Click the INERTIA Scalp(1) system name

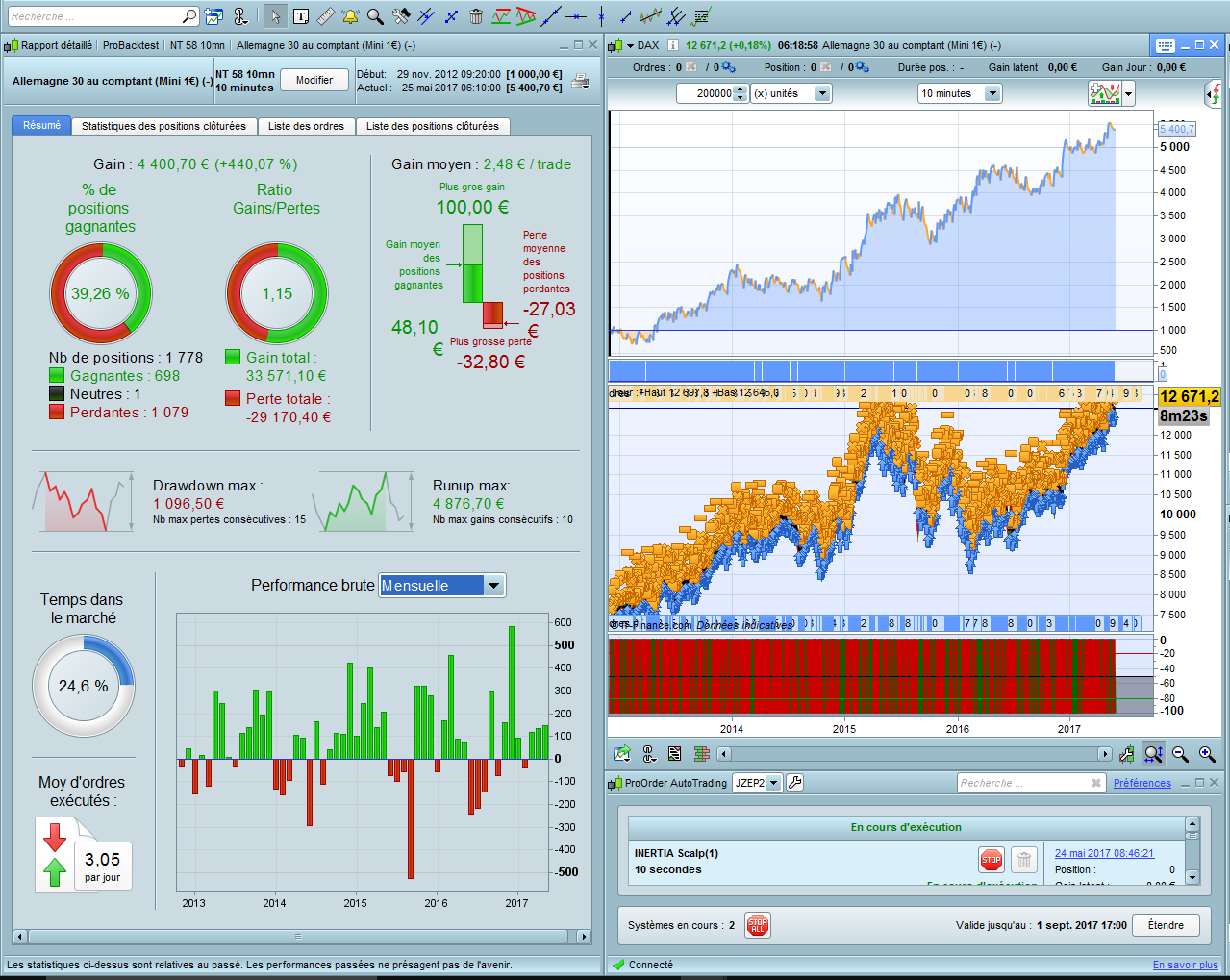click(676, 853)
